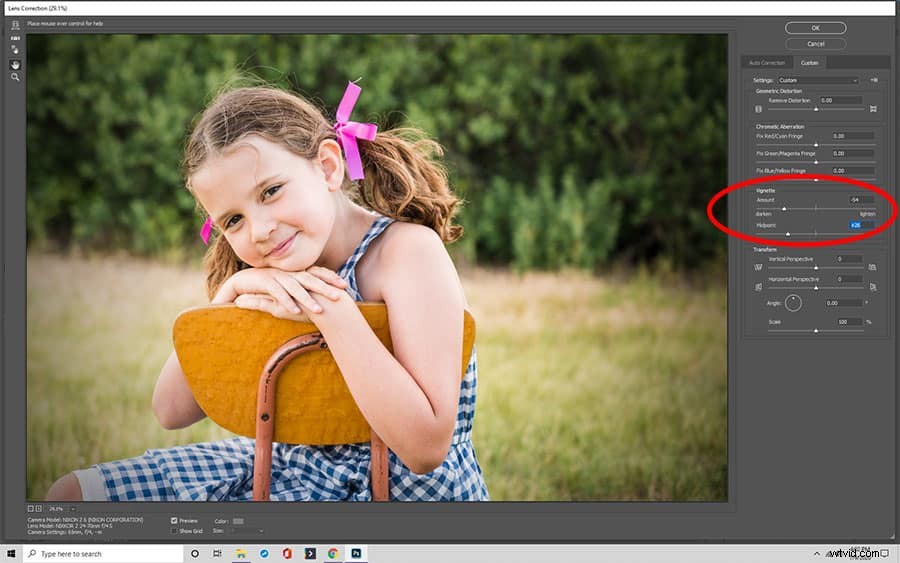Viewport: 900px width, 563px height.
Task: Open the Windows Start menu
Action: point(11,554)
